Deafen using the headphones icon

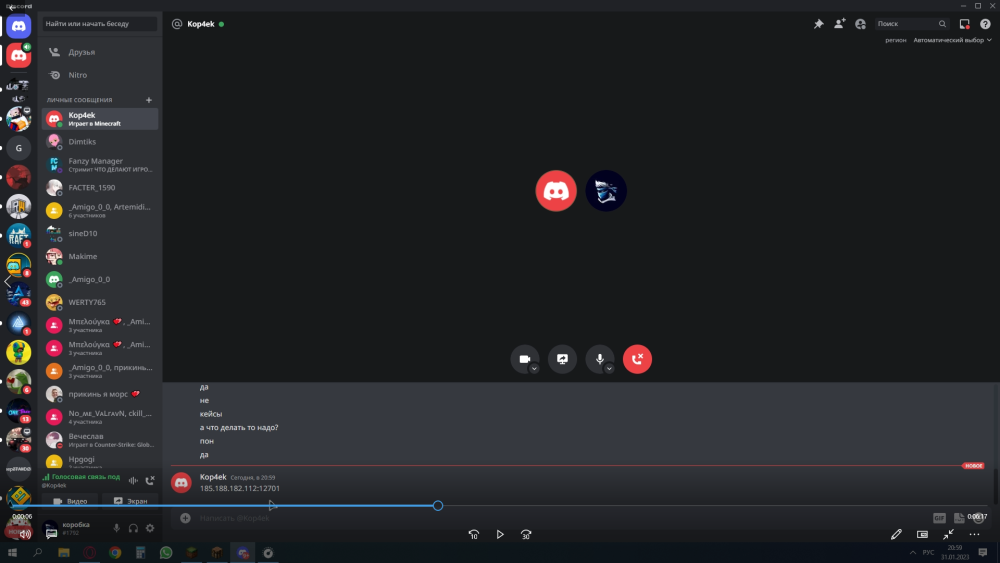(133, 528)
